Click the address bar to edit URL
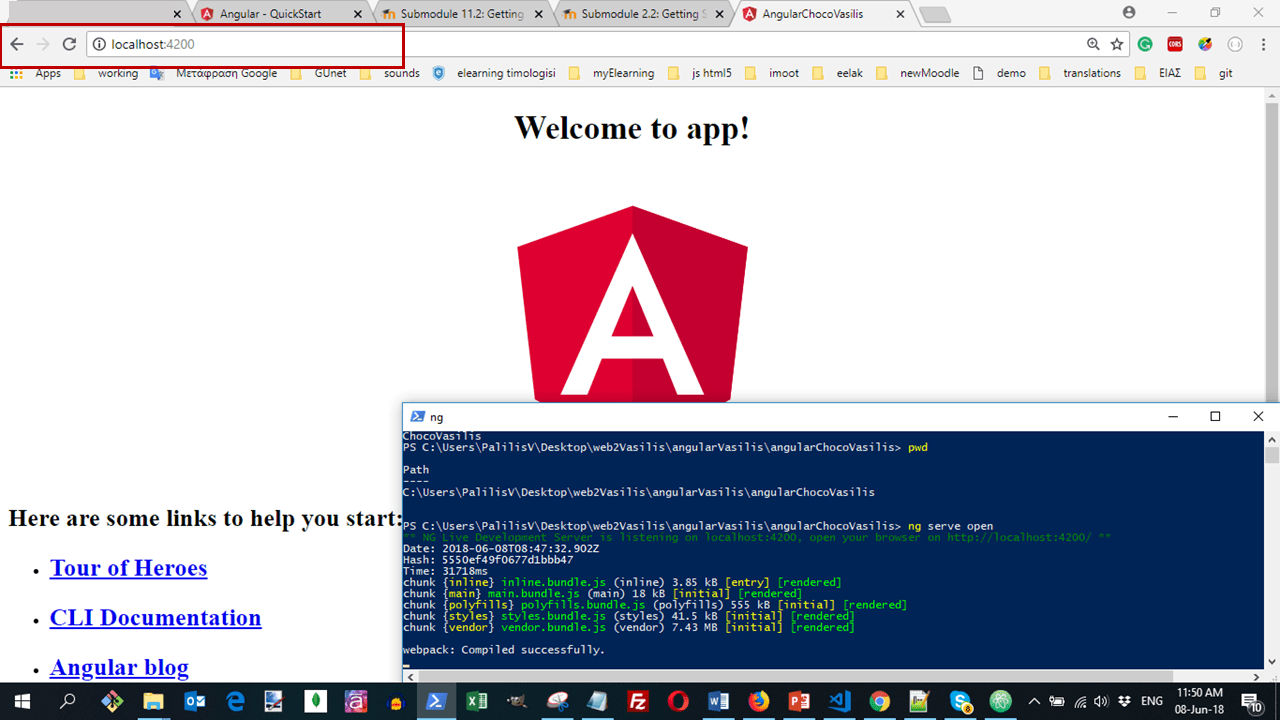 (x=250, y=45)
